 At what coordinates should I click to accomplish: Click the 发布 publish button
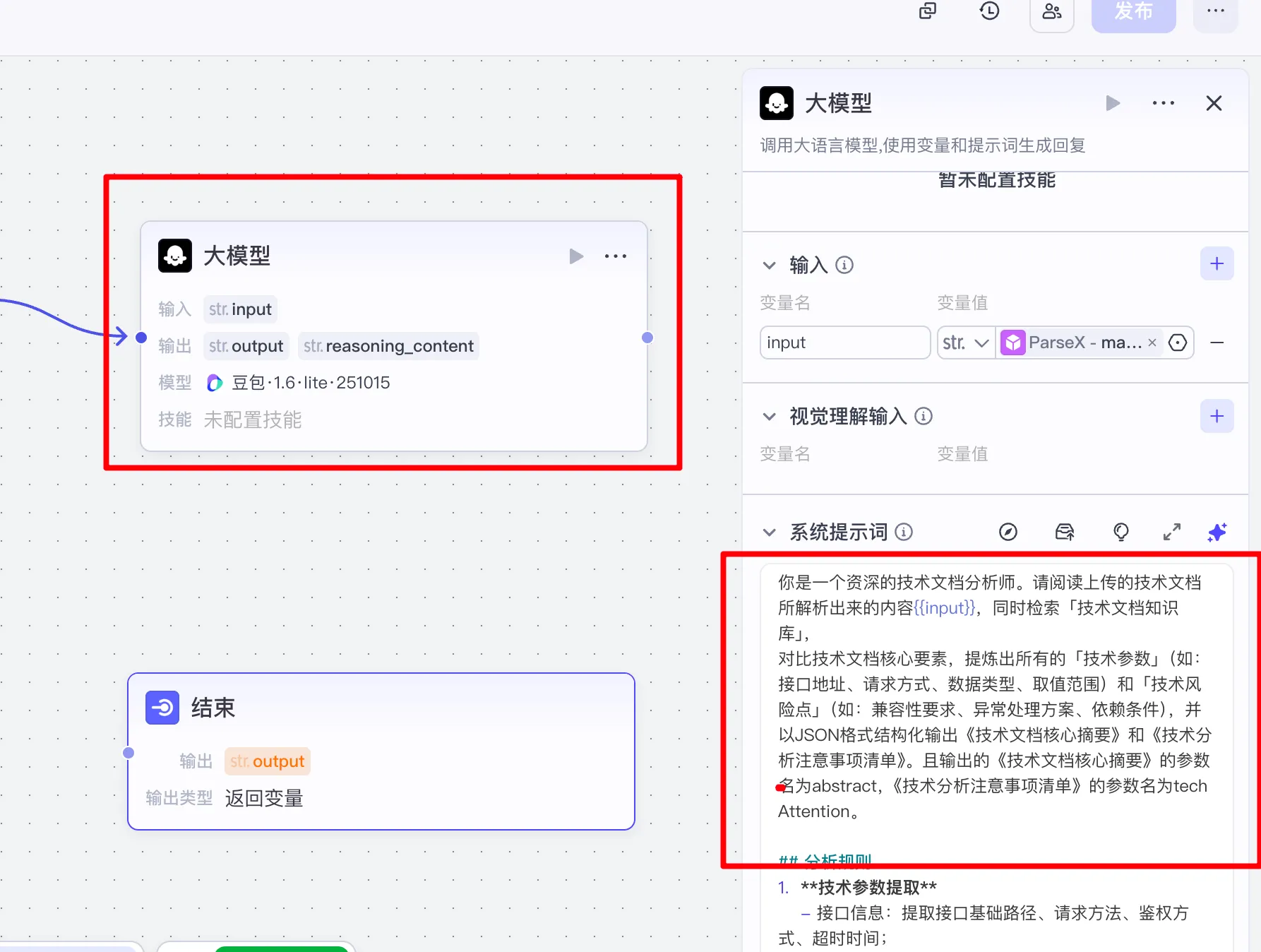1133,12
